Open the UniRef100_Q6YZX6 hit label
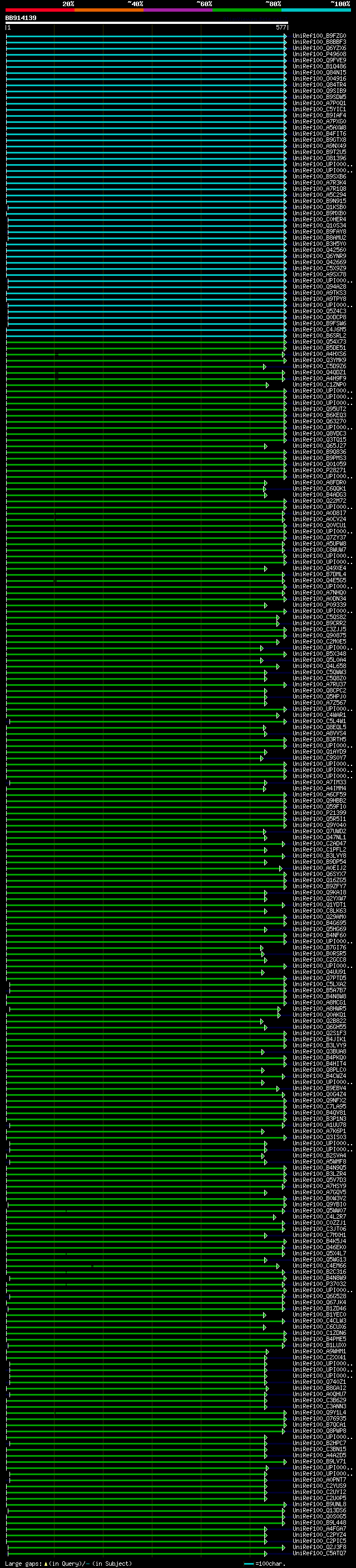The image size is (356, 1568). pyautogui.click(x=319, y=48)
